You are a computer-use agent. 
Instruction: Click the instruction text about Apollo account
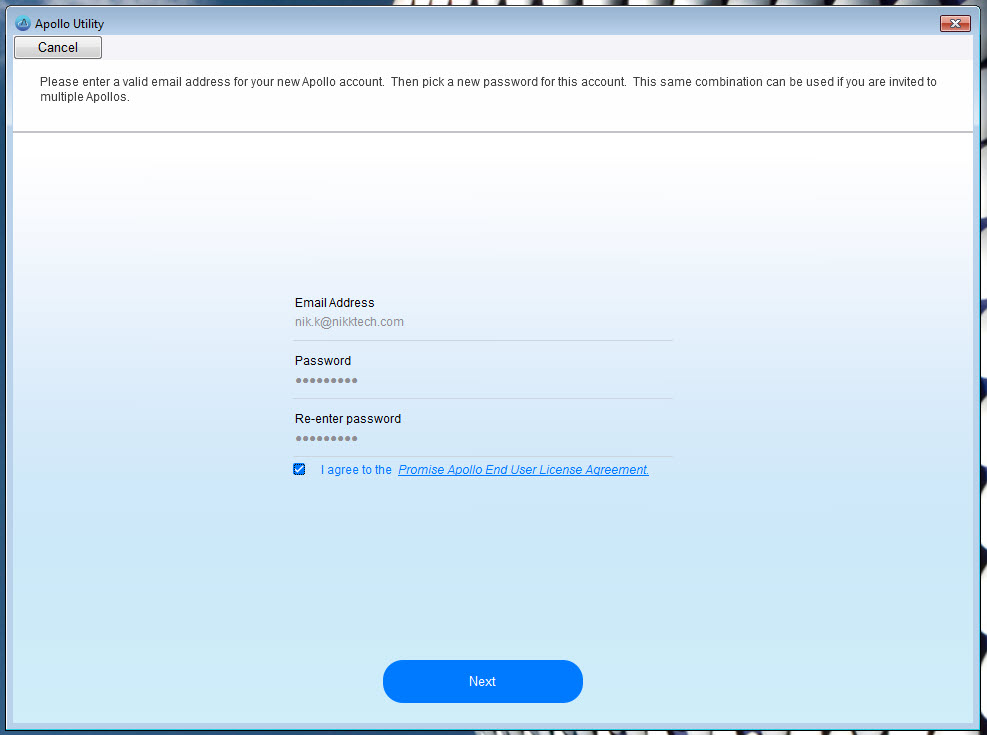488,89
